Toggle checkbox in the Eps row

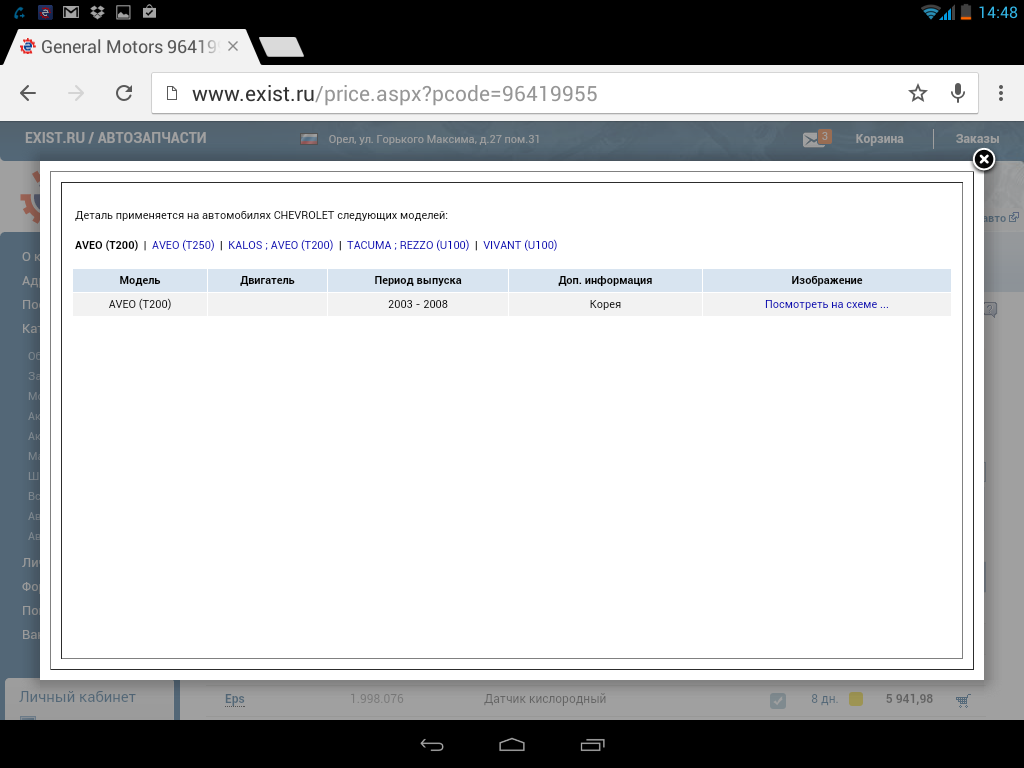[x=778, y=700]
